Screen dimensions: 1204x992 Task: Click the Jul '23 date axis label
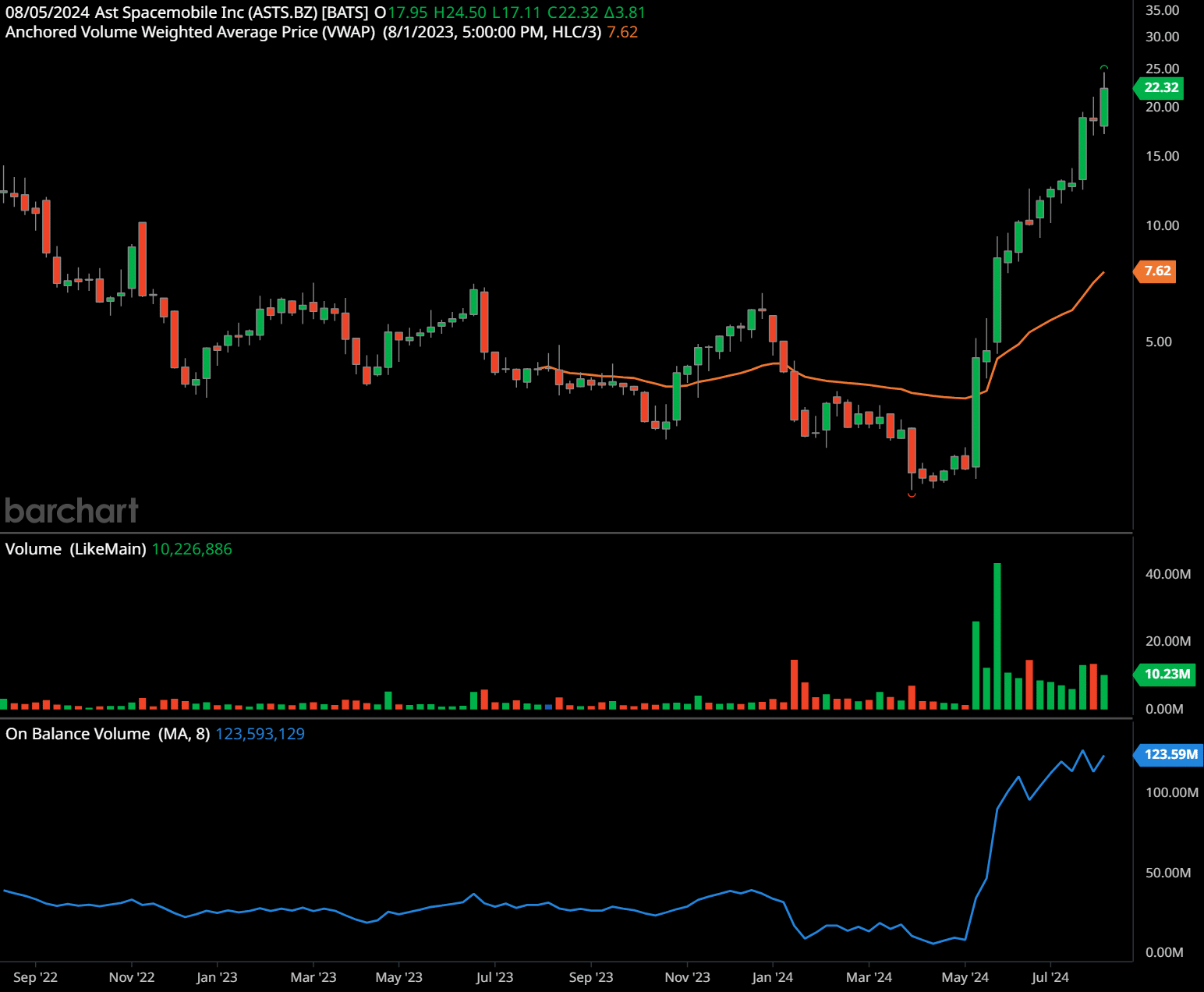[494, 977]
